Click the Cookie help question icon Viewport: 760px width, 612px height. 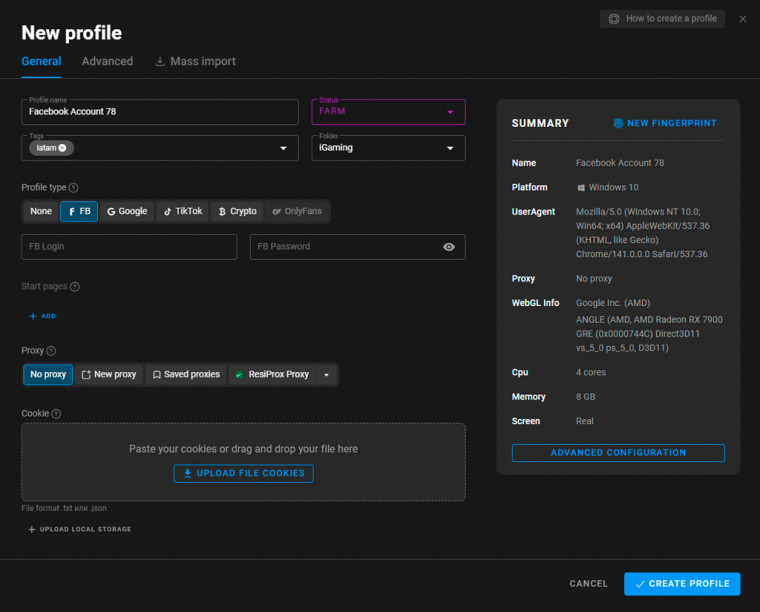[x=56, y=414]
